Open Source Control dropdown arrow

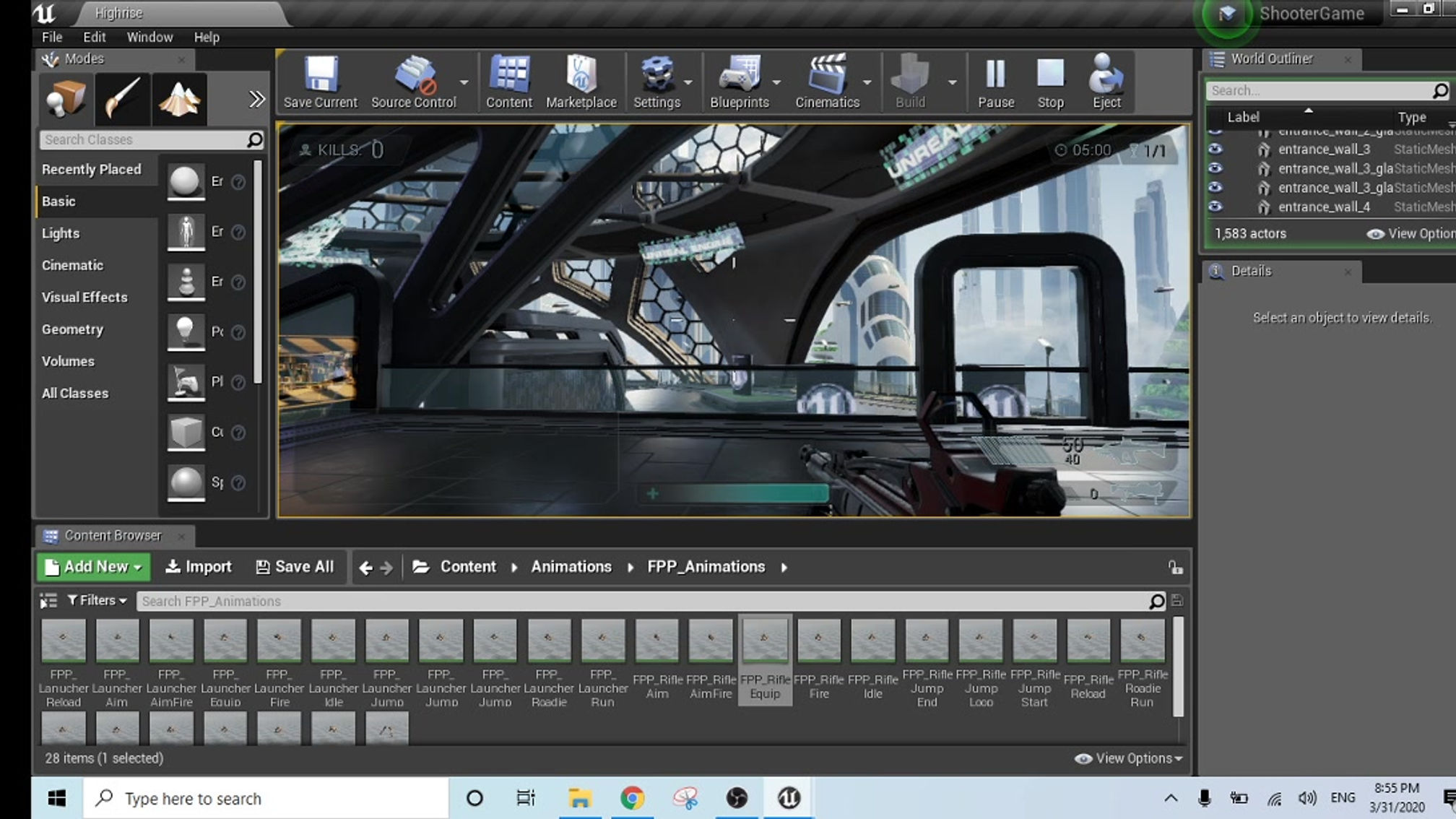(464, 82)
